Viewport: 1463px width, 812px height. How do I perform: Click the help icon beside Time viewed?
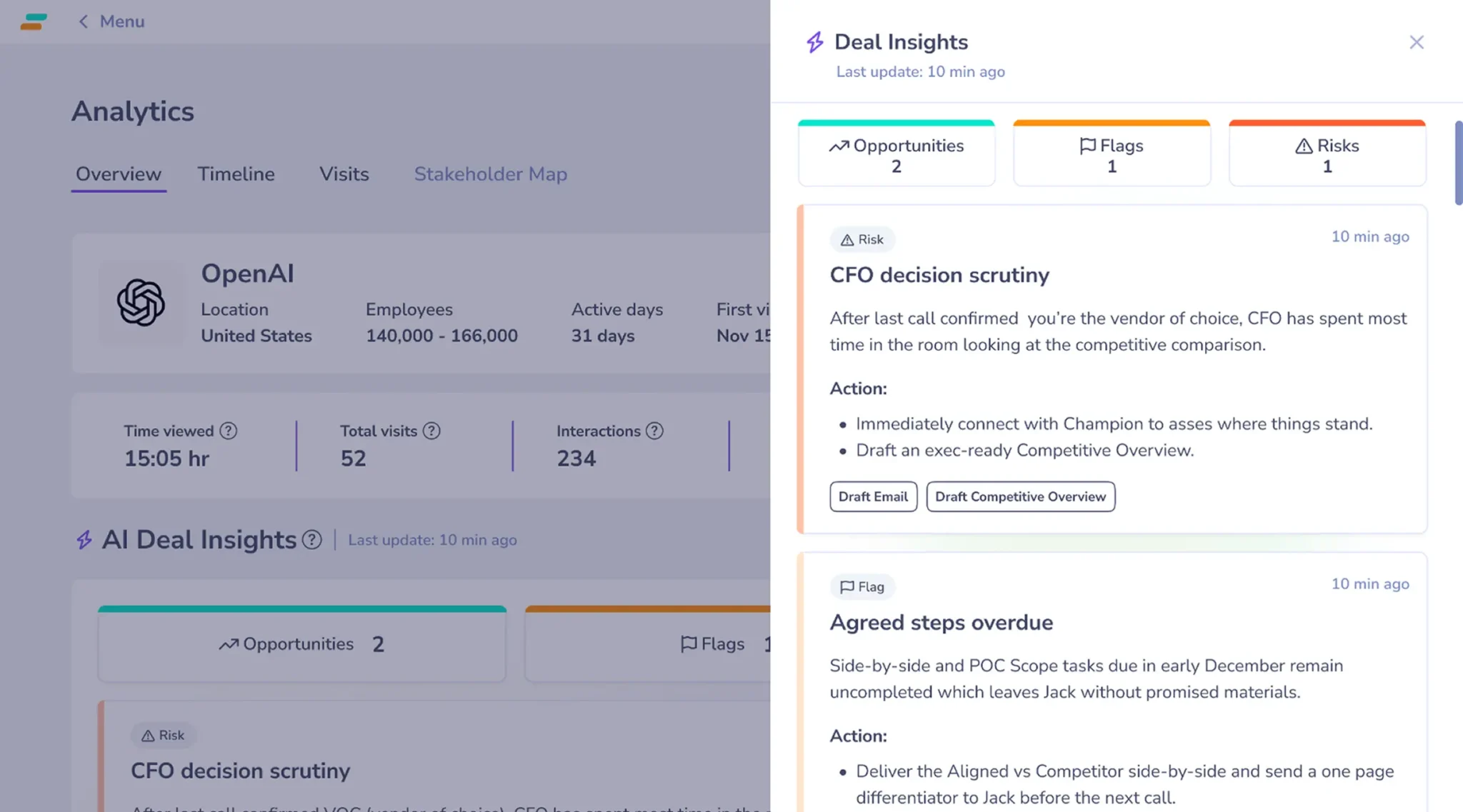point(228,431)
